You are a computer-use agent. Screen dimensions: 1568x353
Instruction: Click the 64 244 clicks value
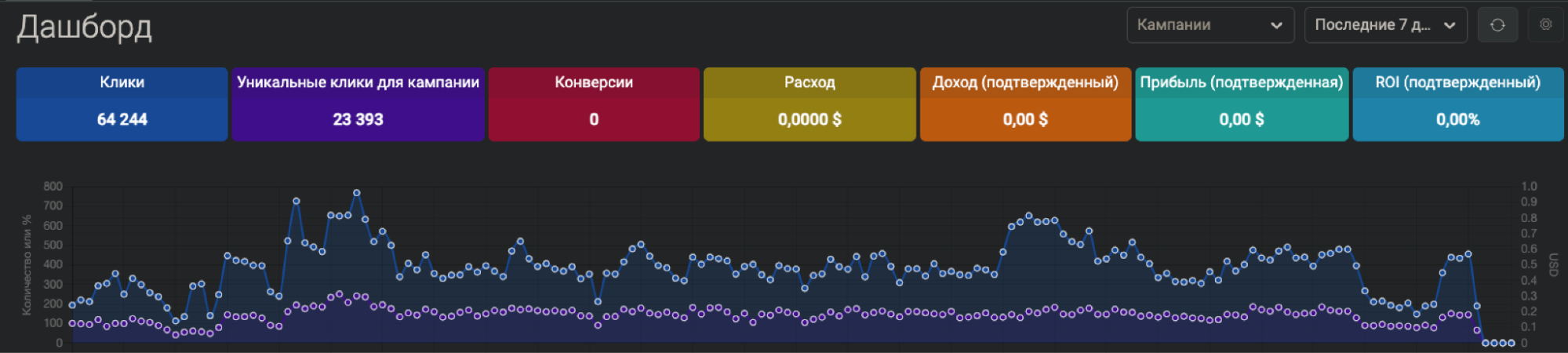click(122, 119)
